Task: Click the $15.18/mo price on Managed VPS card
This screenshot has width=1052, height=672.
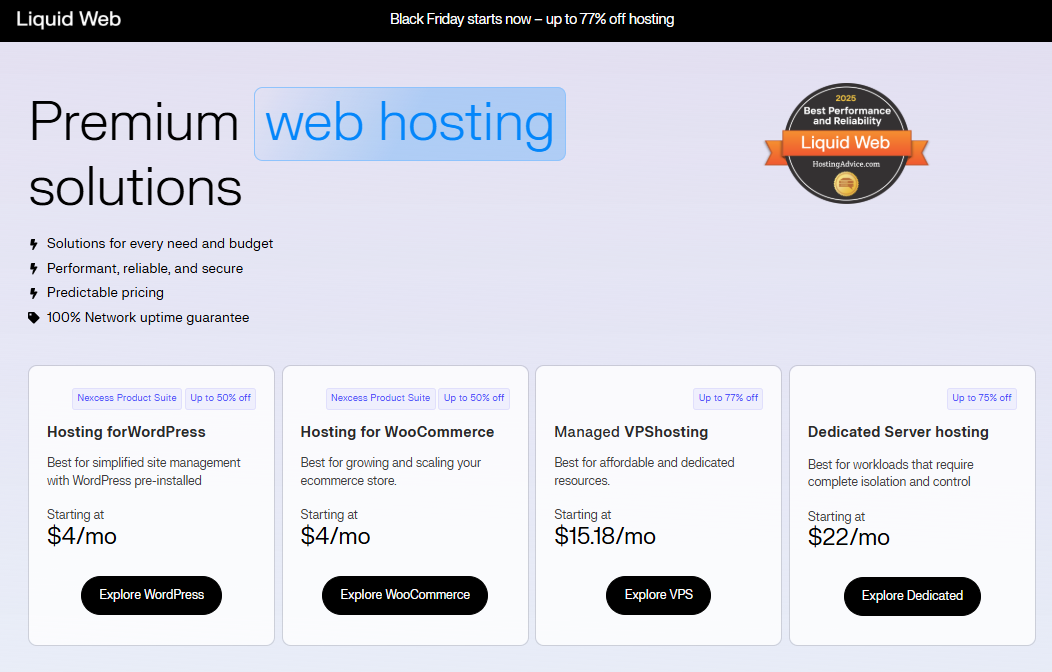Action: [605, 536]
